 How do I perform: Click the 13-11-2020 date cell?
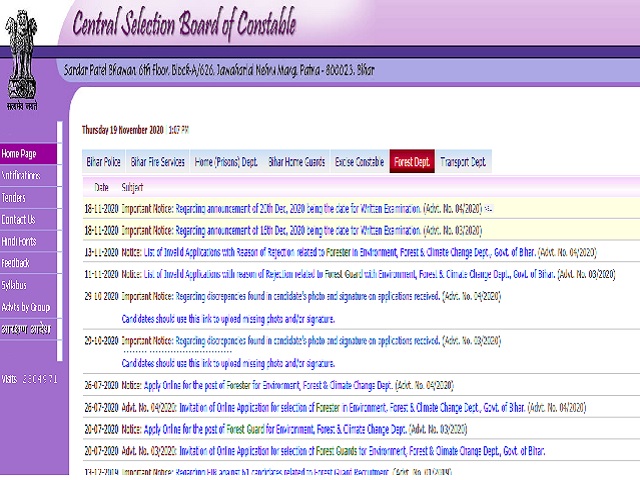pyautogui.click(x=101, y=252)
